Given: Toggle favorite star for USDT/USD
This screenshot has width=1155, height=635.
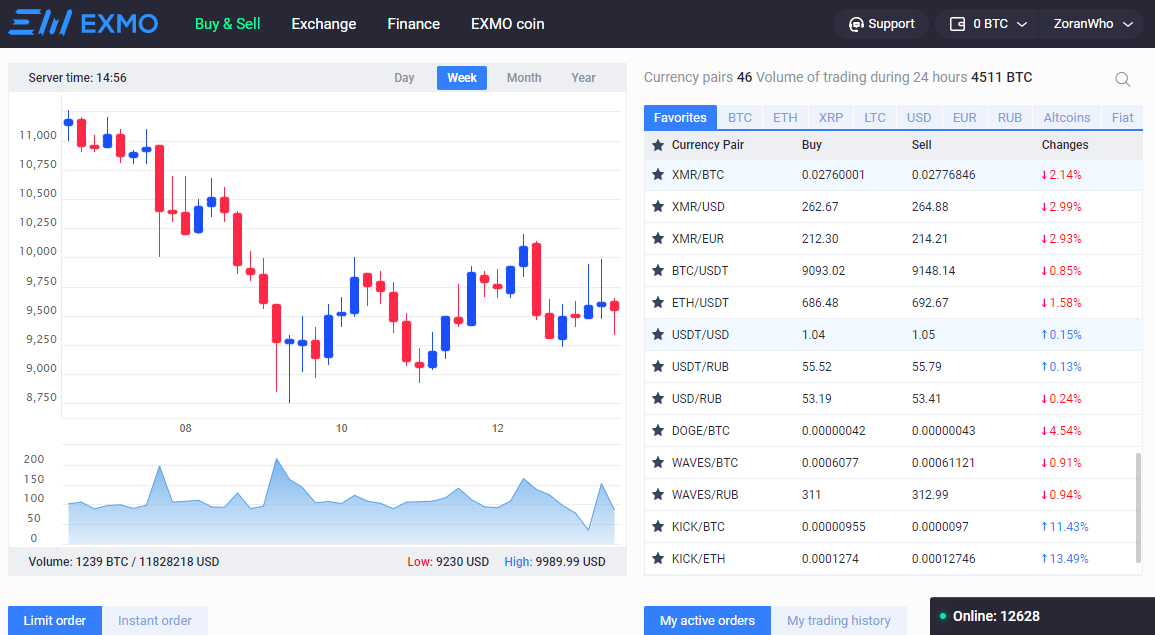Looking at the screenshot, I should (658, 334).
